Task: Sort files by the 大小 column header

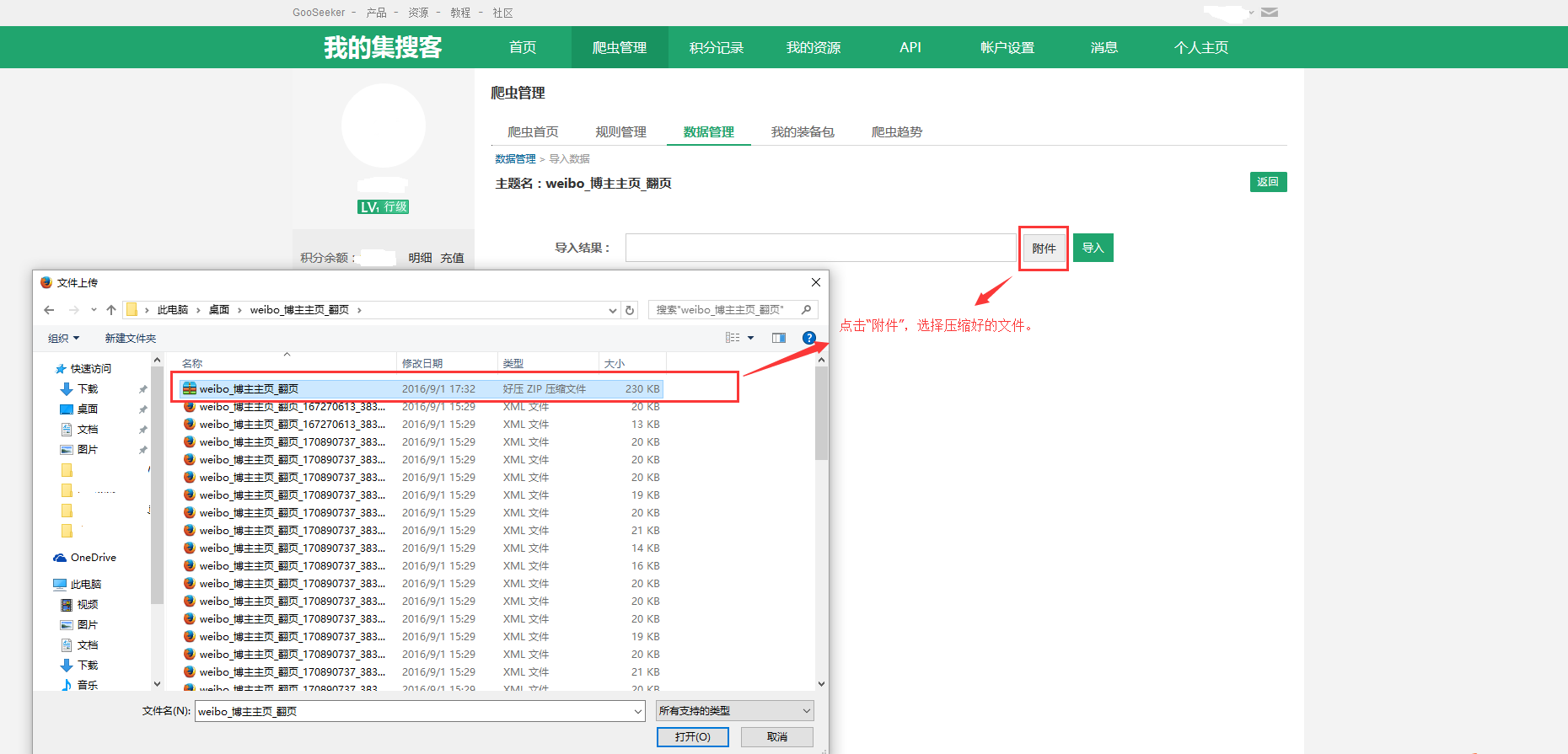Action: point(632,363)
